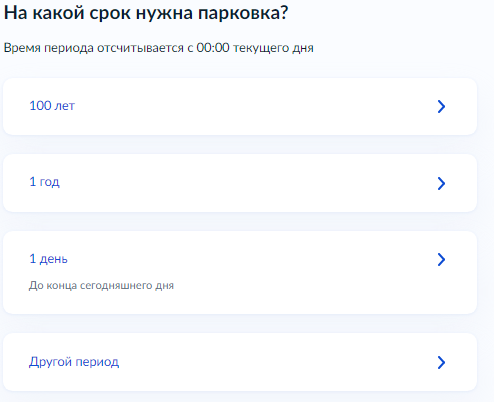Viewport: 494px width, 402px height.
Task: Pick the 1 день option text
Action: tap(48, 259)
